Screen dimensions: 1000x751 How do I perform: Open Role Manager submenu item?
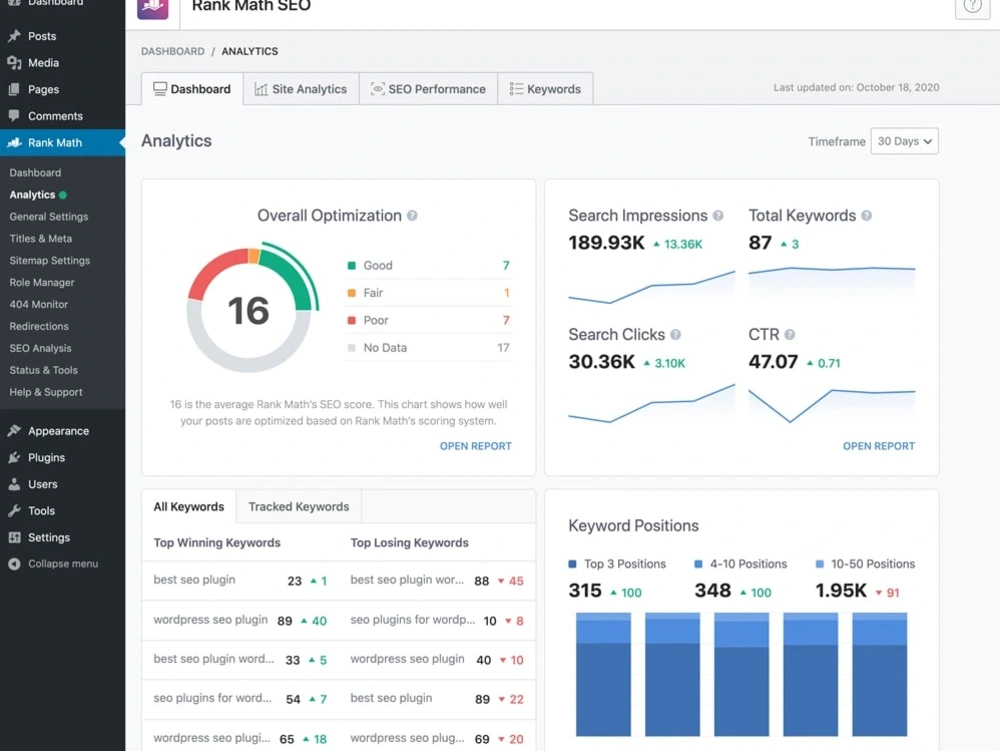point(42,282)
